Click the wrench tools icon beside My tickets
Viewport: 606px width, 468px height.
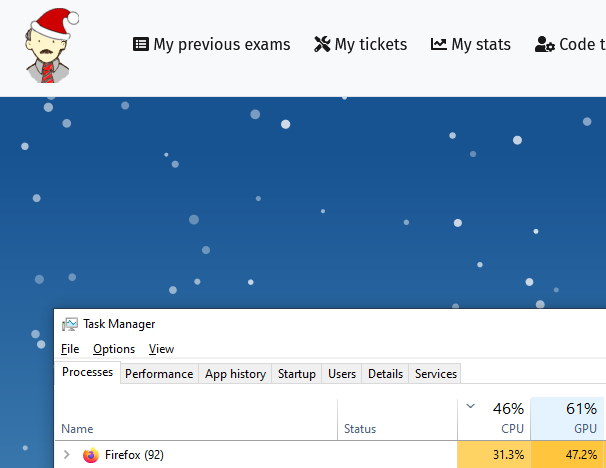322,44
